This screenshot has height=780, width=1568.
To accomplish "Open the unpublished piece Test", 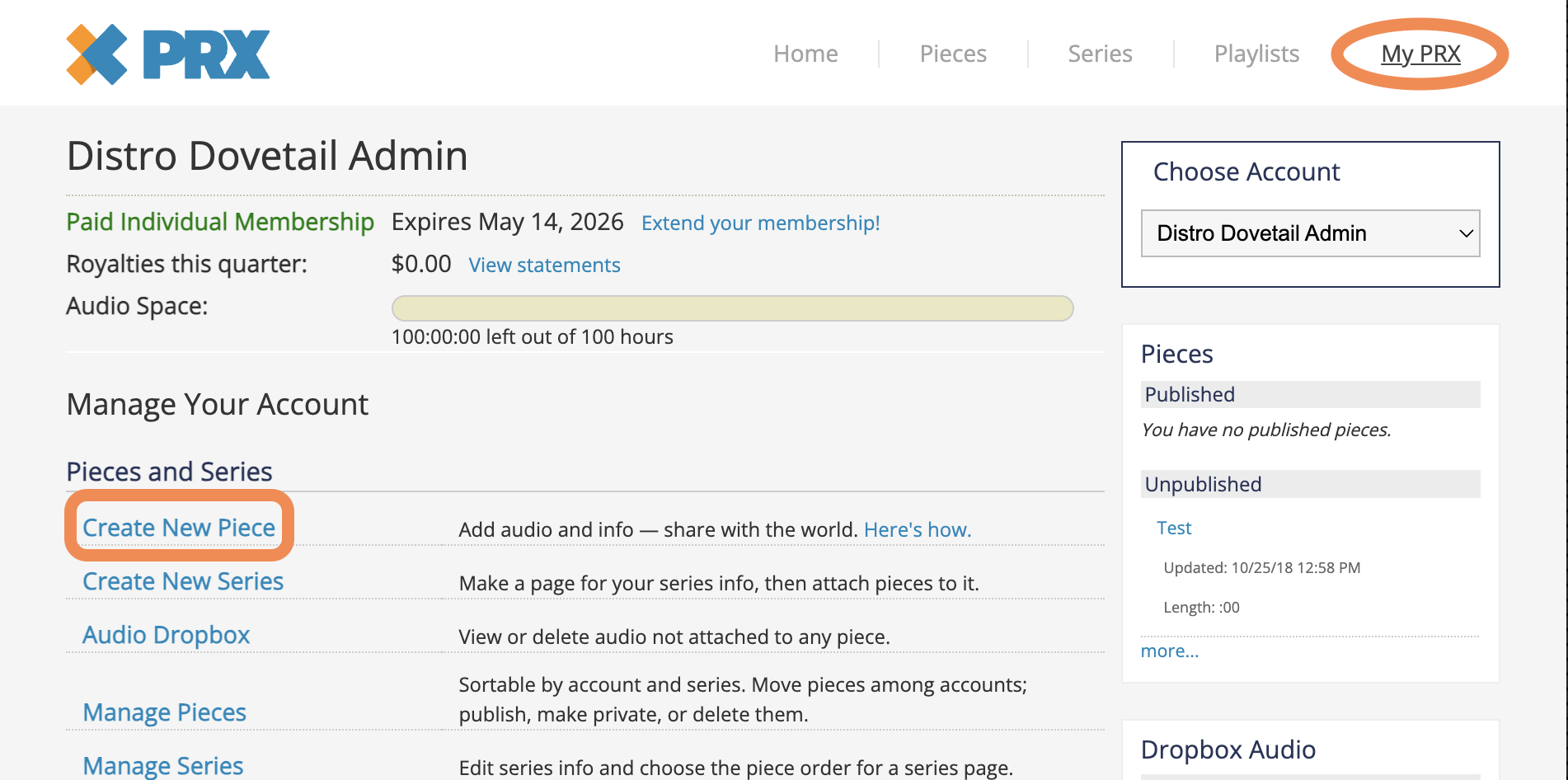I will pyautogui.click(x=1174, y=528).
